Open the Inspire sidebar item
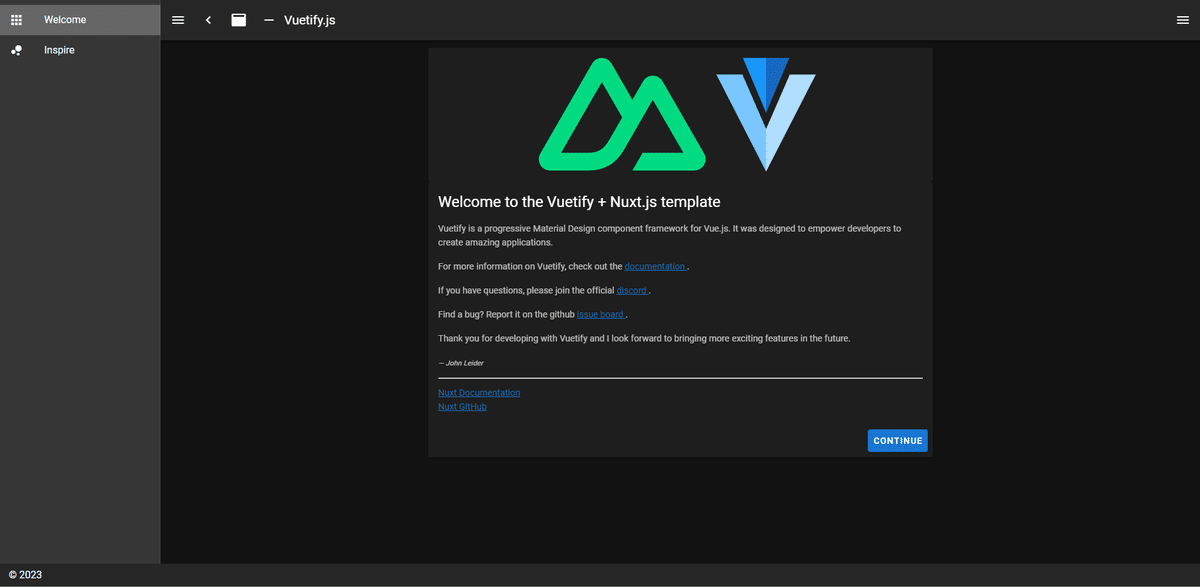Viewport: 1200px width, 587px height. click(x=80, y=50)
